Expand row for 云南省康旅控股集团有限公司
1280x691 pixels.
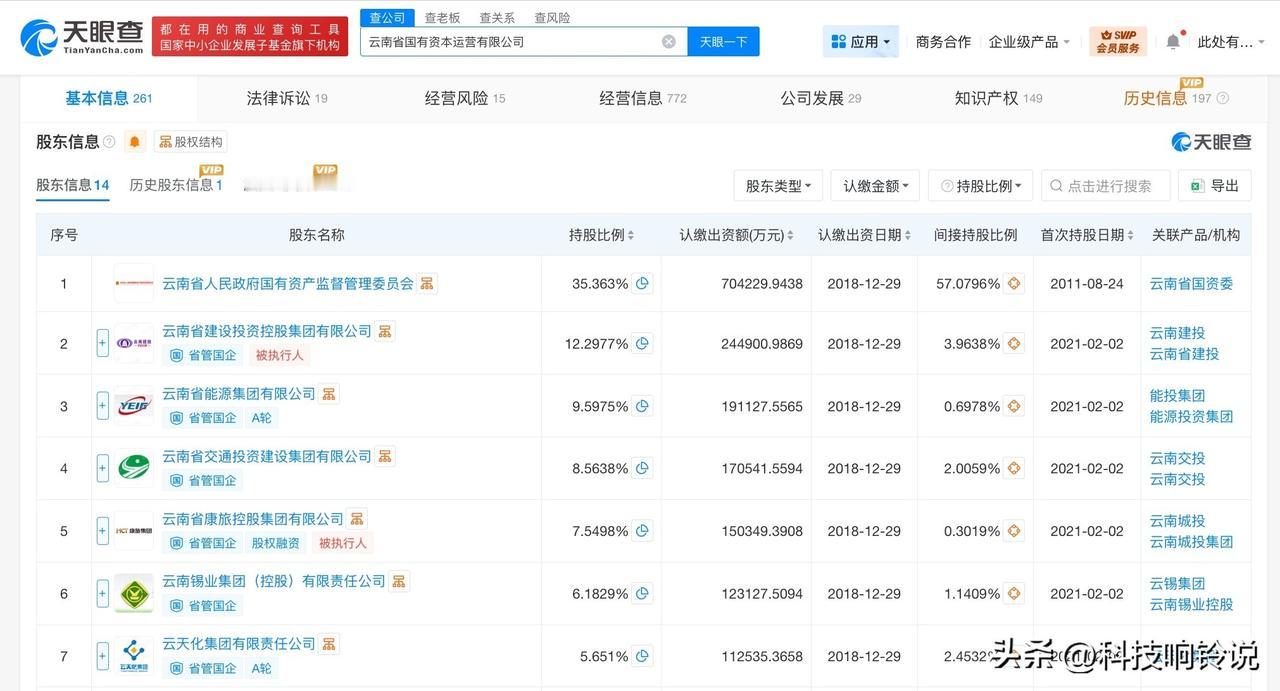click(102, 531)
